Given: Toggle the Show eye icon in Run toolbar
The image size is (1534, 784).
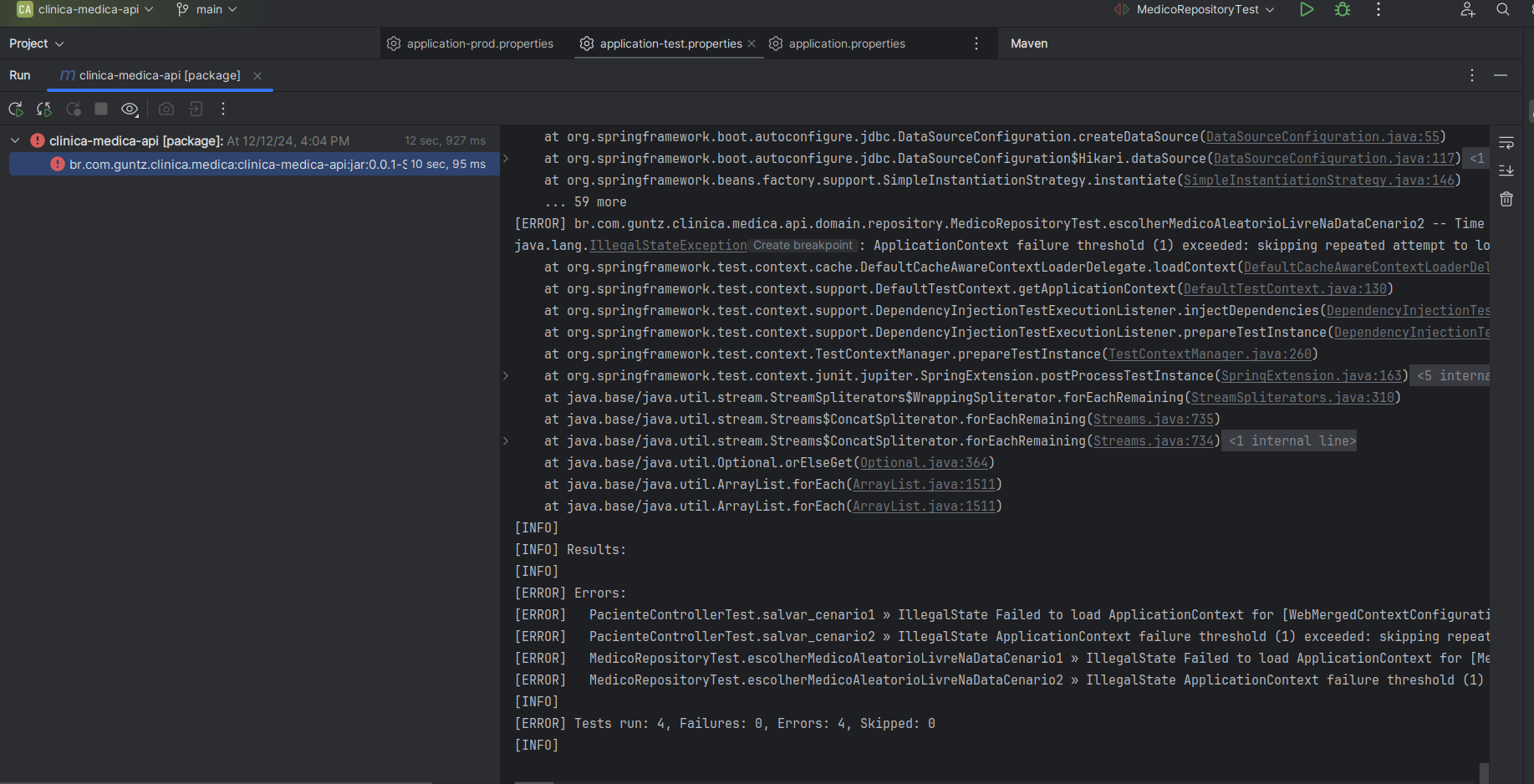Looking at the screenshot, I should (130, 109).
